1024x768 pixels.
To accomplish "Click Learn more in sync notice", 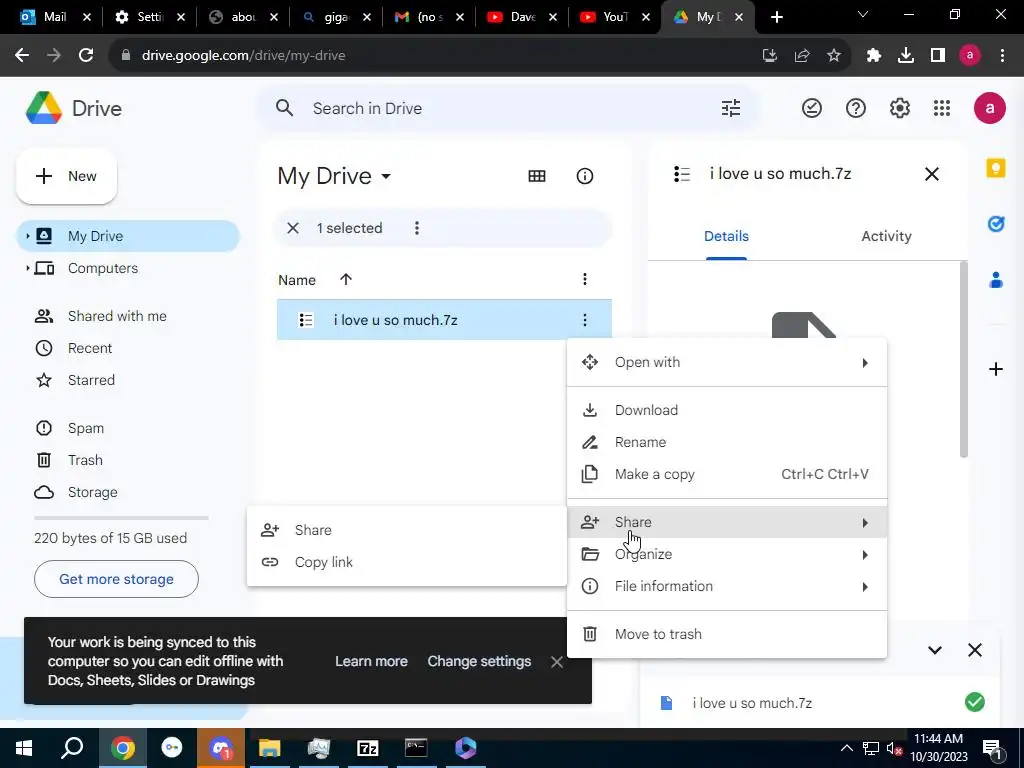I will coord(371,662).
